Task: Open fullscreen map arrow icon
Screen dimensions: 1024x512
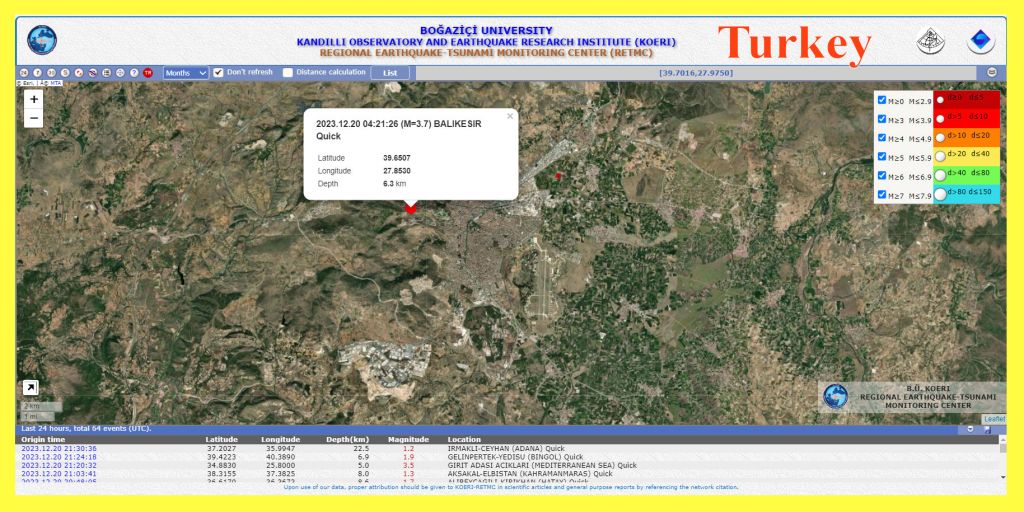Action: coord(31,387)
